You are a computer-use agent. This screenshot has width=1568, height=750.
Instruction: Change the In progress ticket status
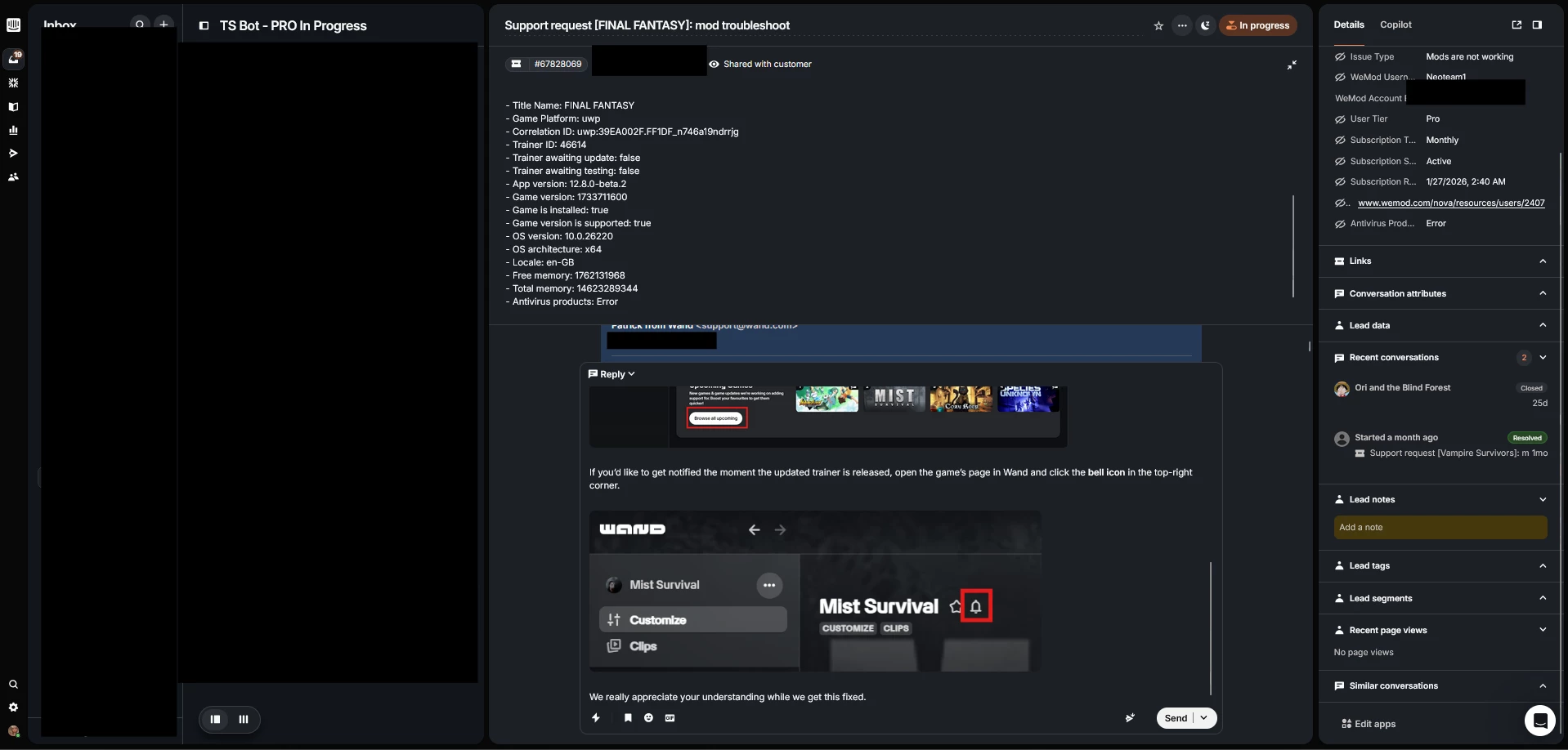click(1258, 25)
